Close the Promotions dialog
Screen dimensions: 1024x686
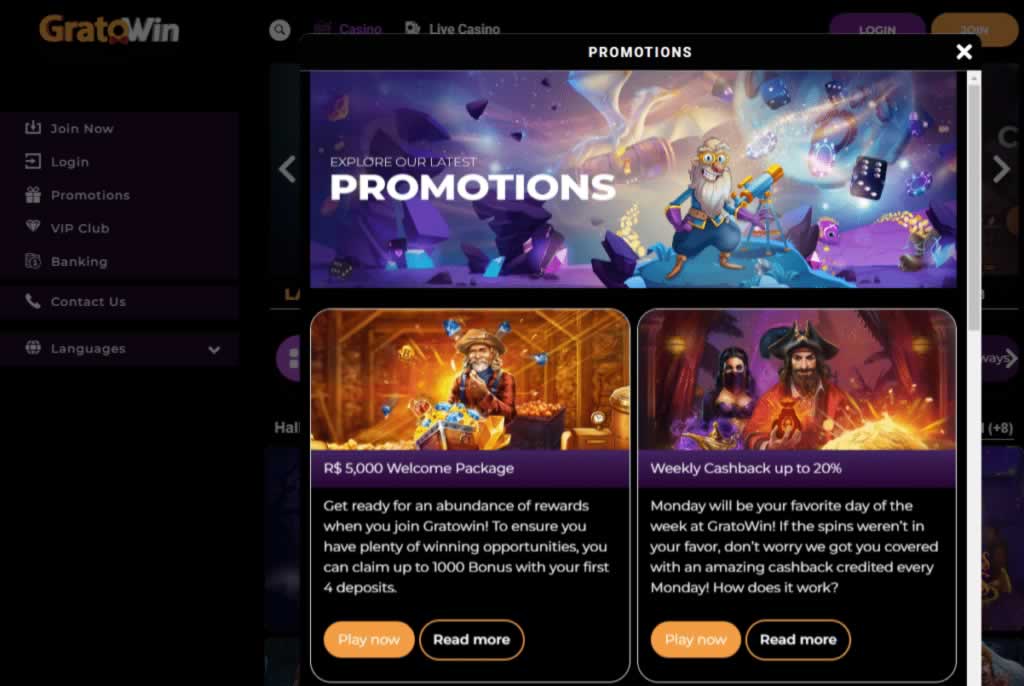click(x=964, y=52)
